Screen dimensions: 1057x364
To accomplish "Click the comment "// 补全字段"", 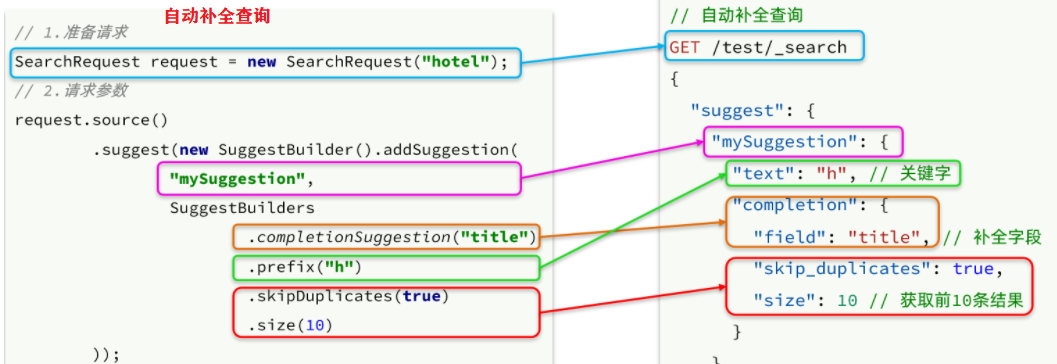I will (x=993, y=237).
